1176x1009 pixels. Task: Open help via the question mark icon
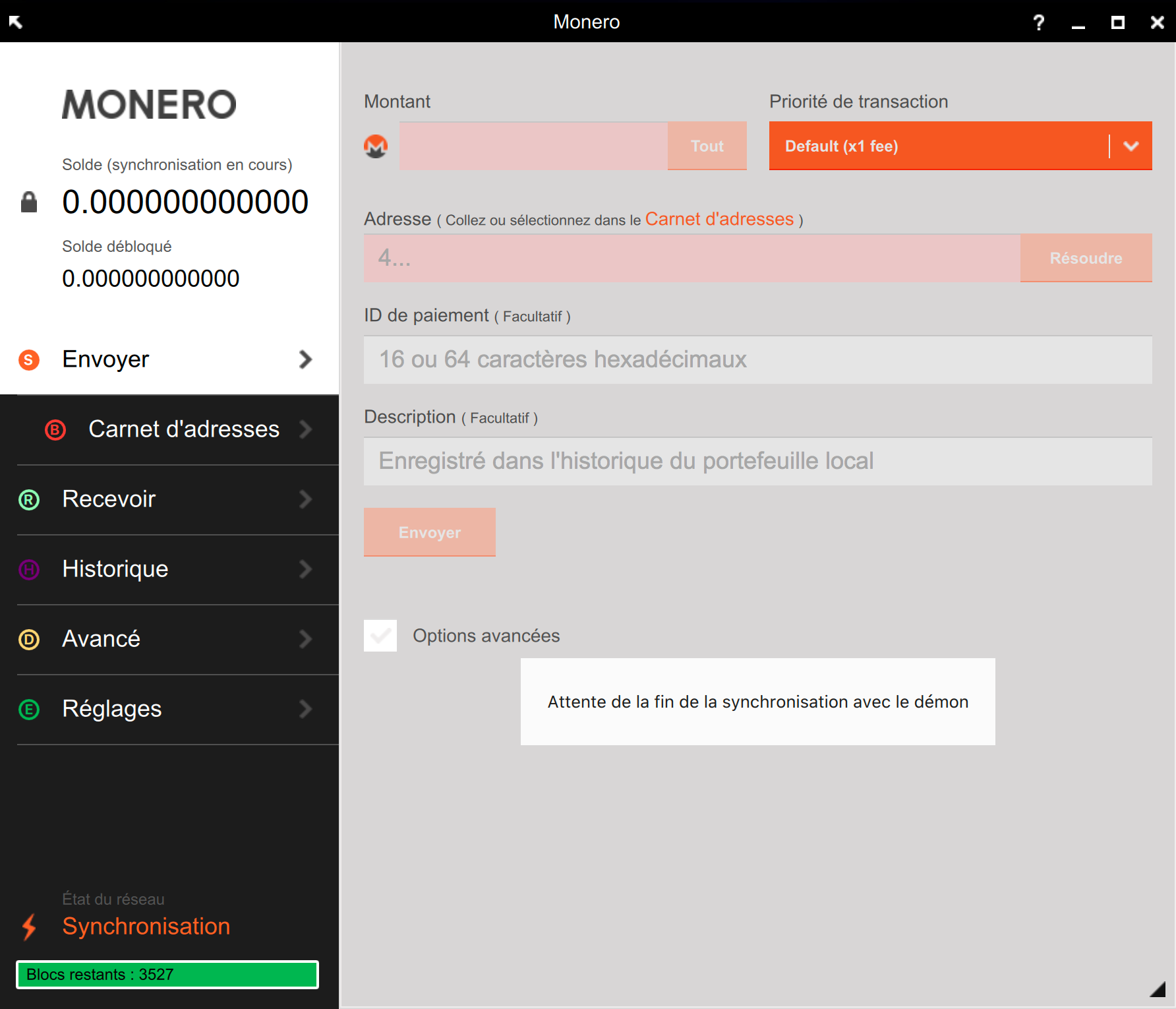pos(1039,22)
